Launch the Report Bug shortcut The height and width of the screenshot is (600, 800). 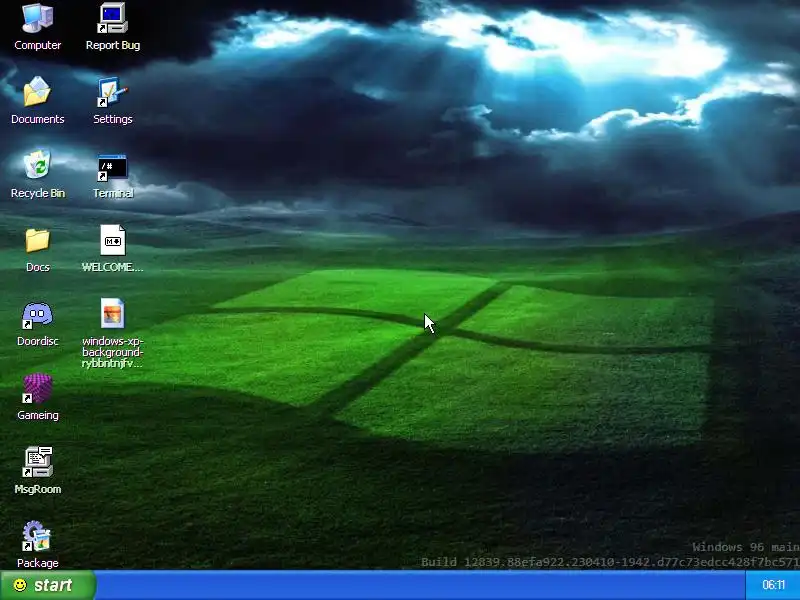(x=113, y=27)
